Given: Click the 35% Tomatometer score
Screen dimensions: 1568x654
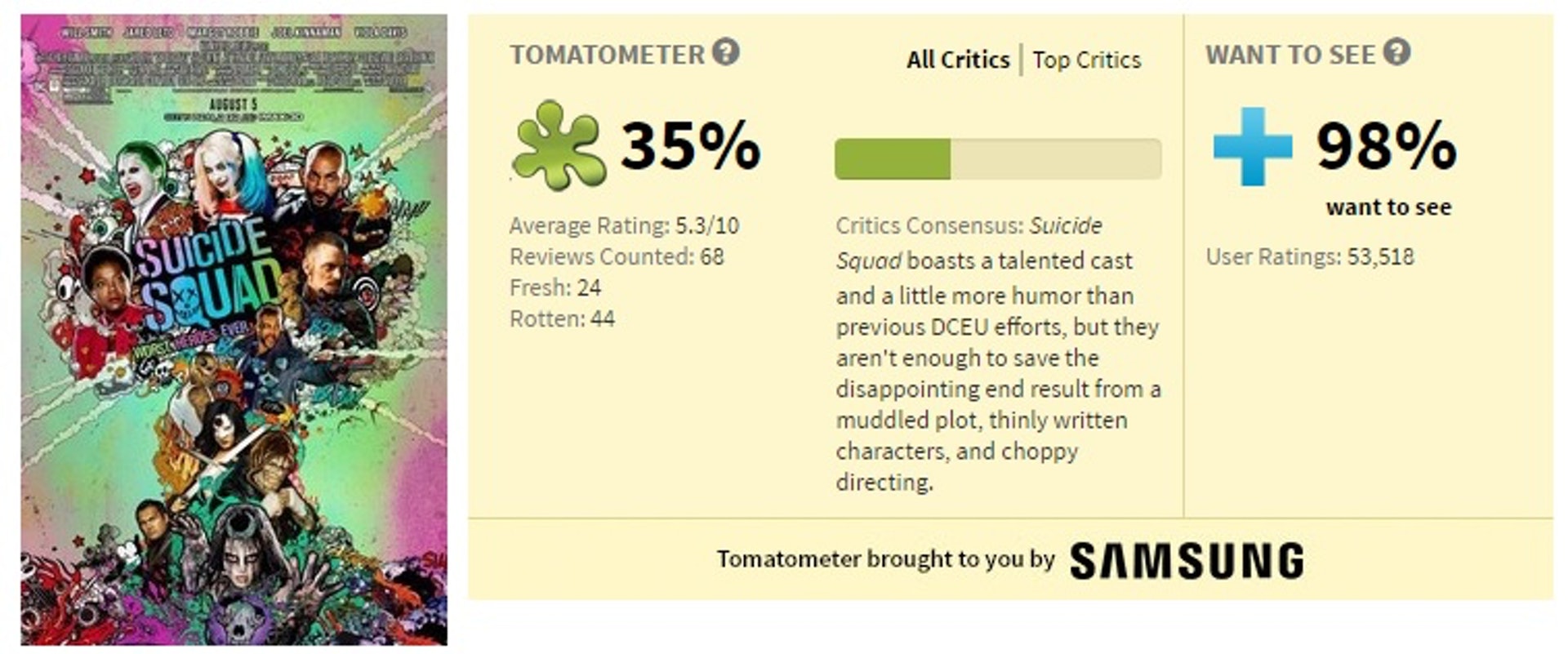Looking at the screenshot, I should (x=691, y=146).
